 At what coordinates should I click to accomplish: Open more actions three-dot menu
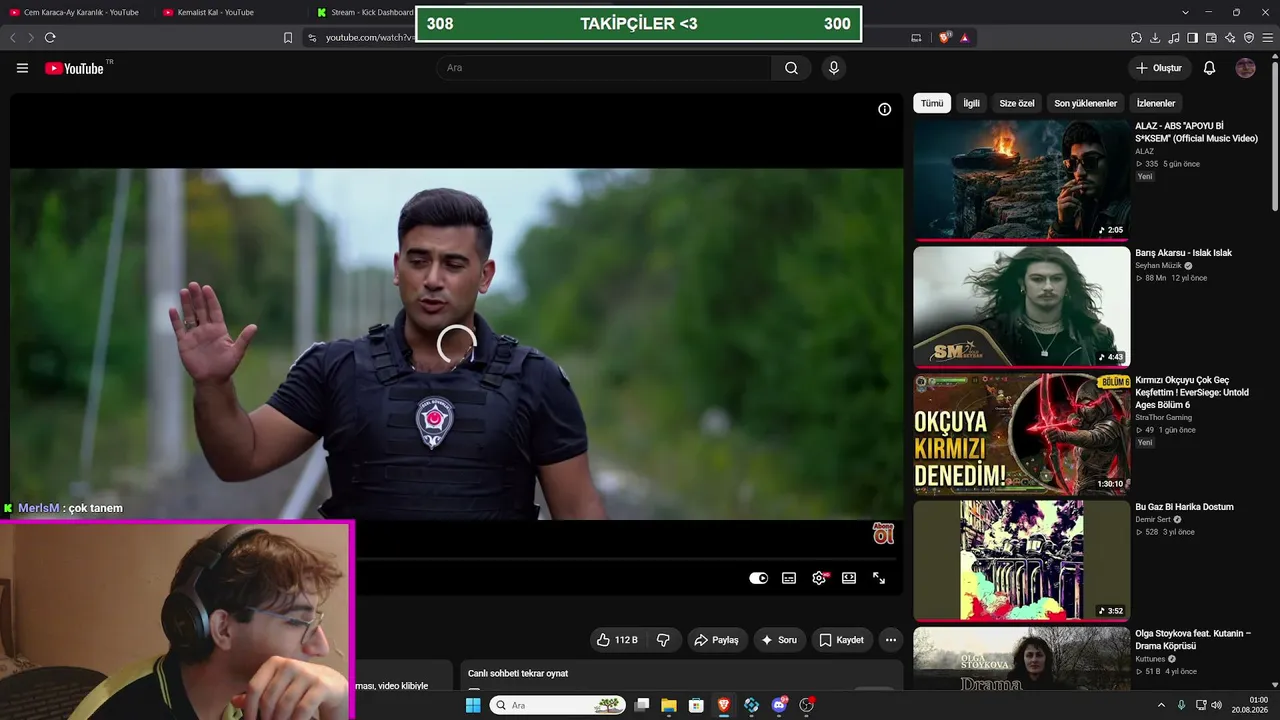(890, 640)
